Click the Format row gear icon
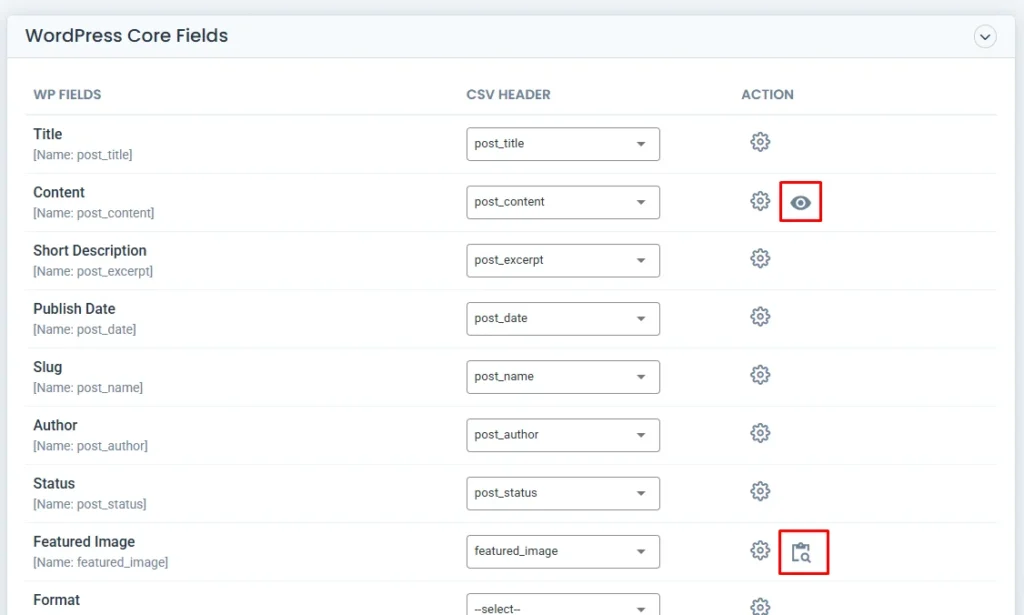Image resolution: width=1024 pixels, height=615 pixels. pyautogui.click(x=760, y=606)
